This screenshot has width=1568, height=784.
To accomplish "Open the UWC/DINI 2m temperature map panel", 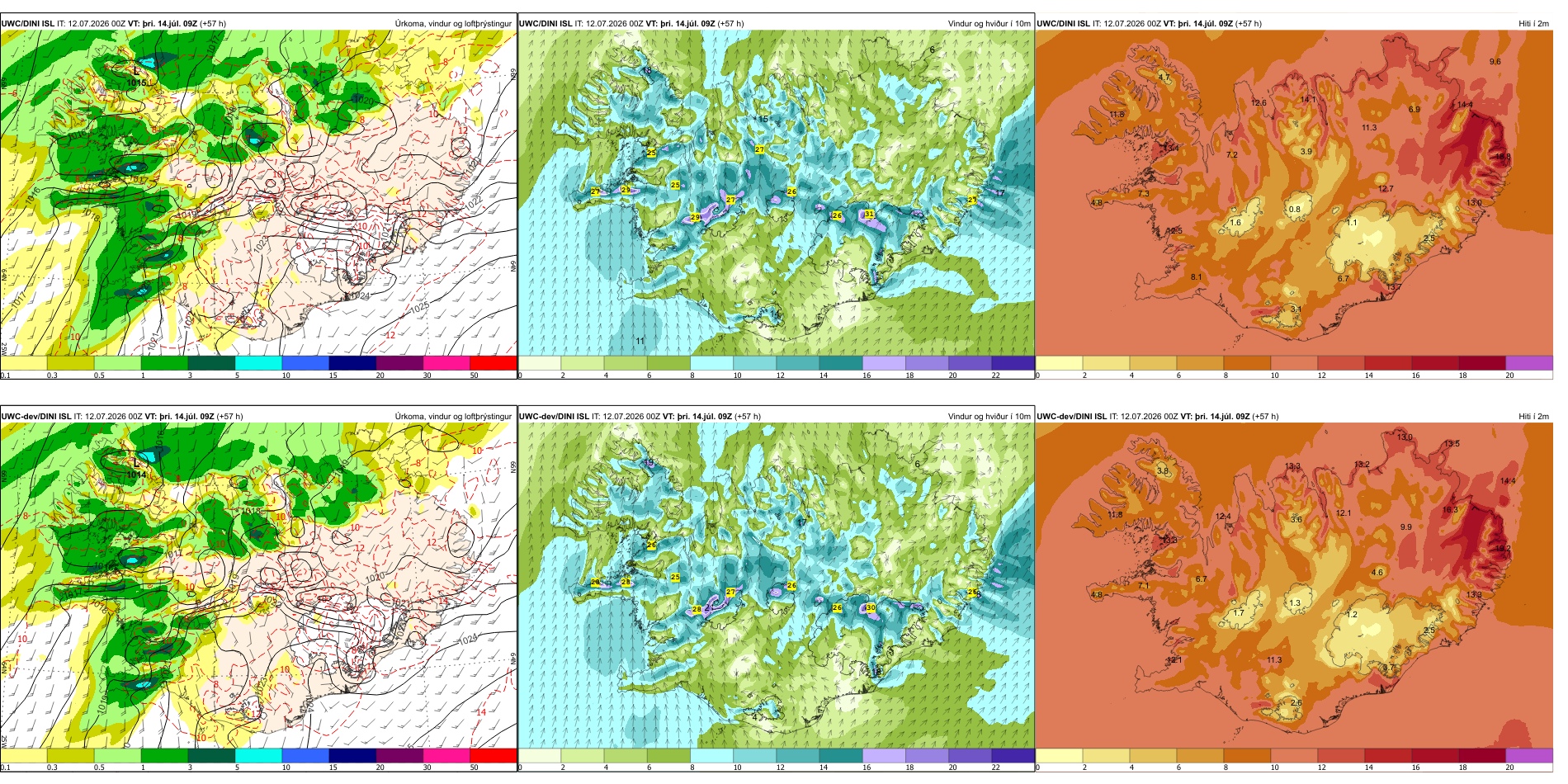I will point(1294,193).
